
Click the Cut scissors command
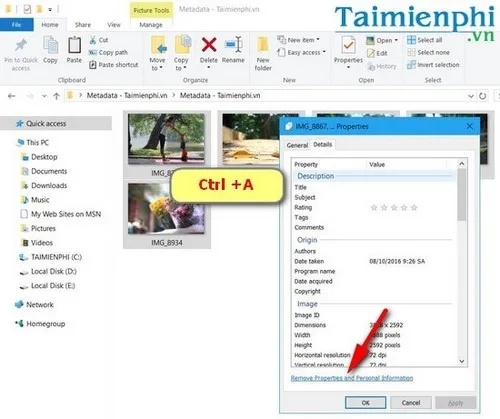(99, 40)
